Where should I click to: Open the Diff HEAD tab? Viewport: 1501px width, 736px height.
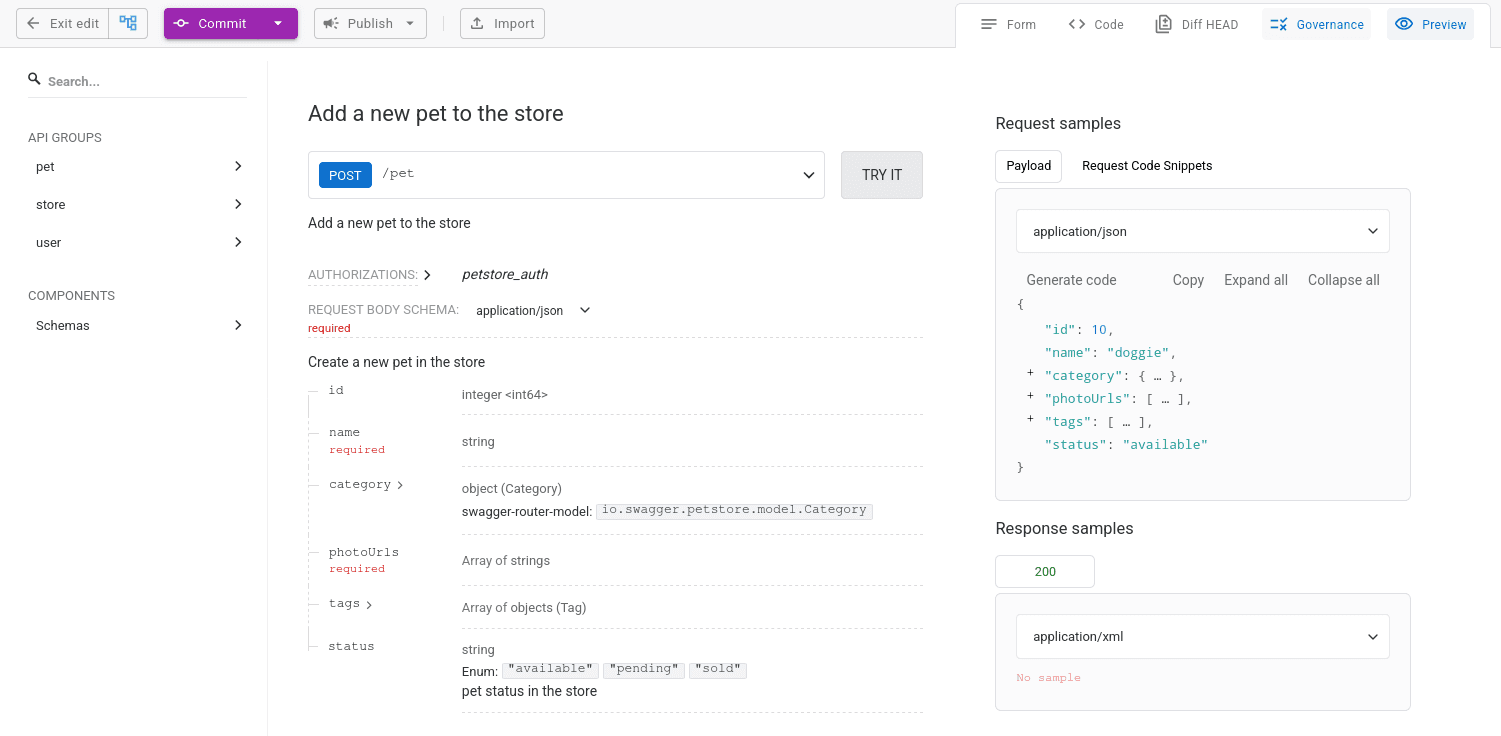click(x=1197, y=24)
